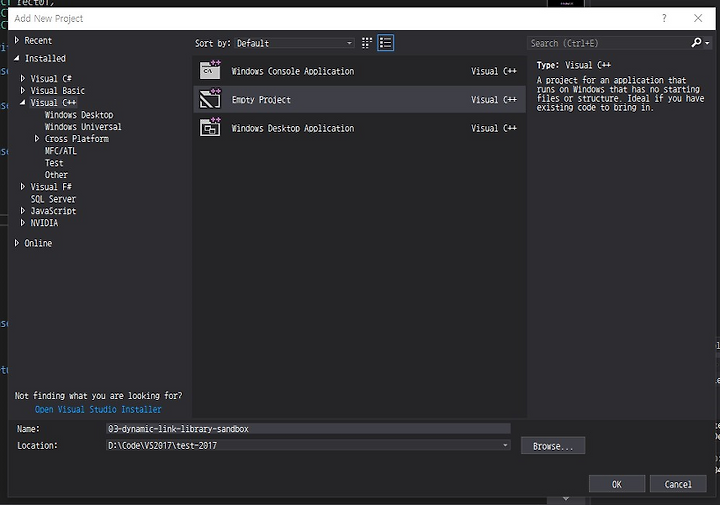This screenshot has height=505, width=720.
Task: Select the JavaScript tree label
Action: click(53, 211)
